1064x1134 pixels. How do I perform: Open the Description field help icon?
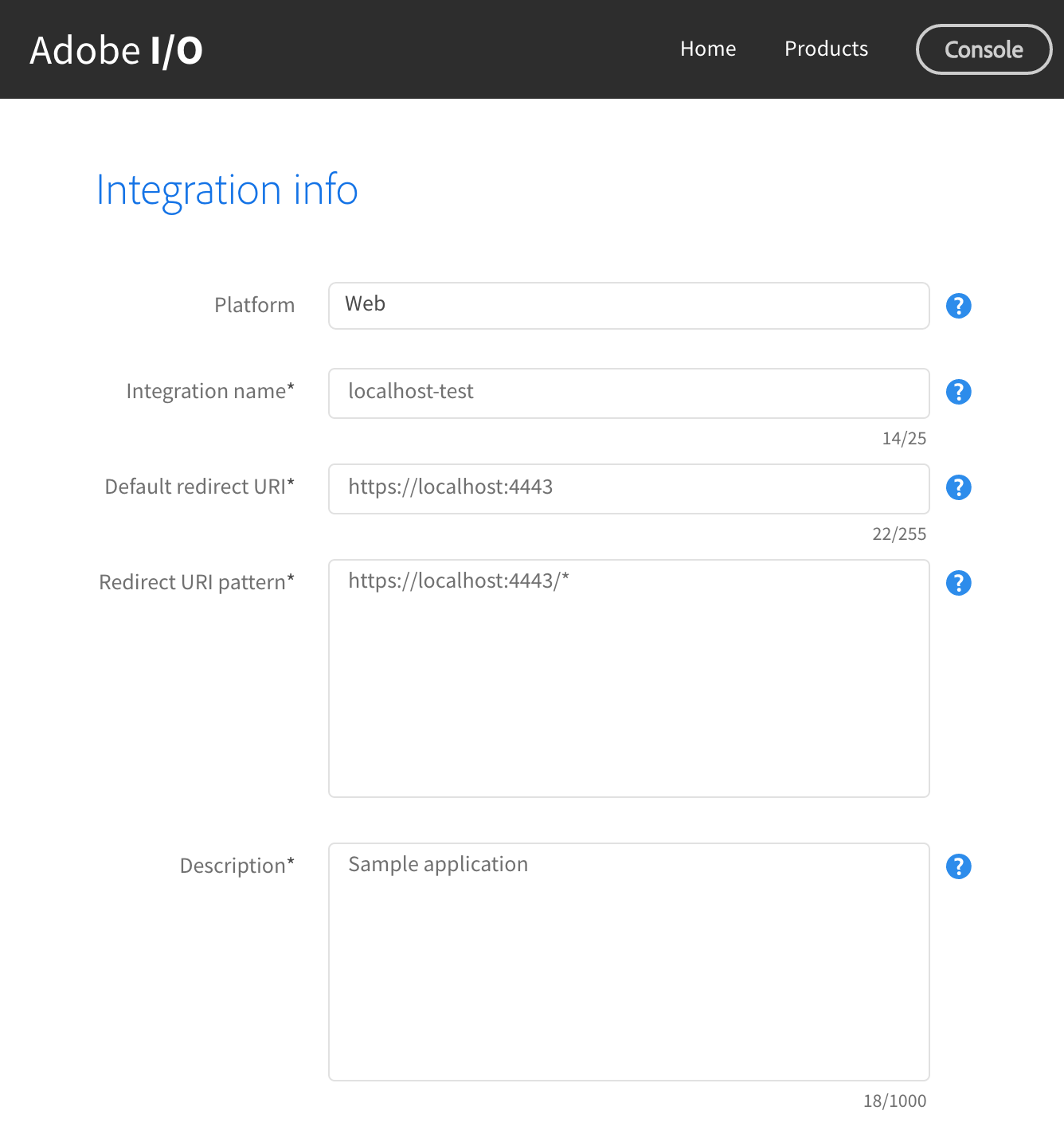958,866
